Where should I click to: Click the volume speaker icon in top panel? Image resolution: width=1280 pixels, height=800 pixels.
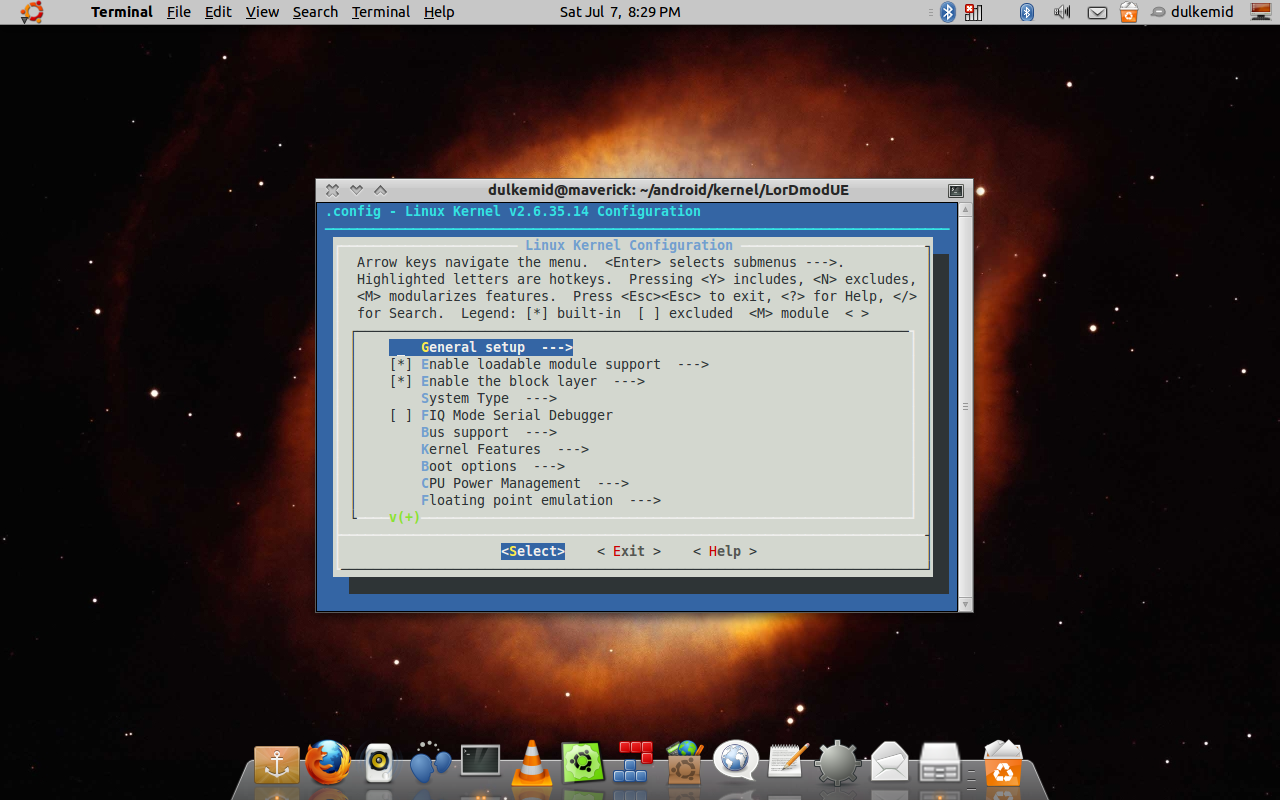(1062, 12)
